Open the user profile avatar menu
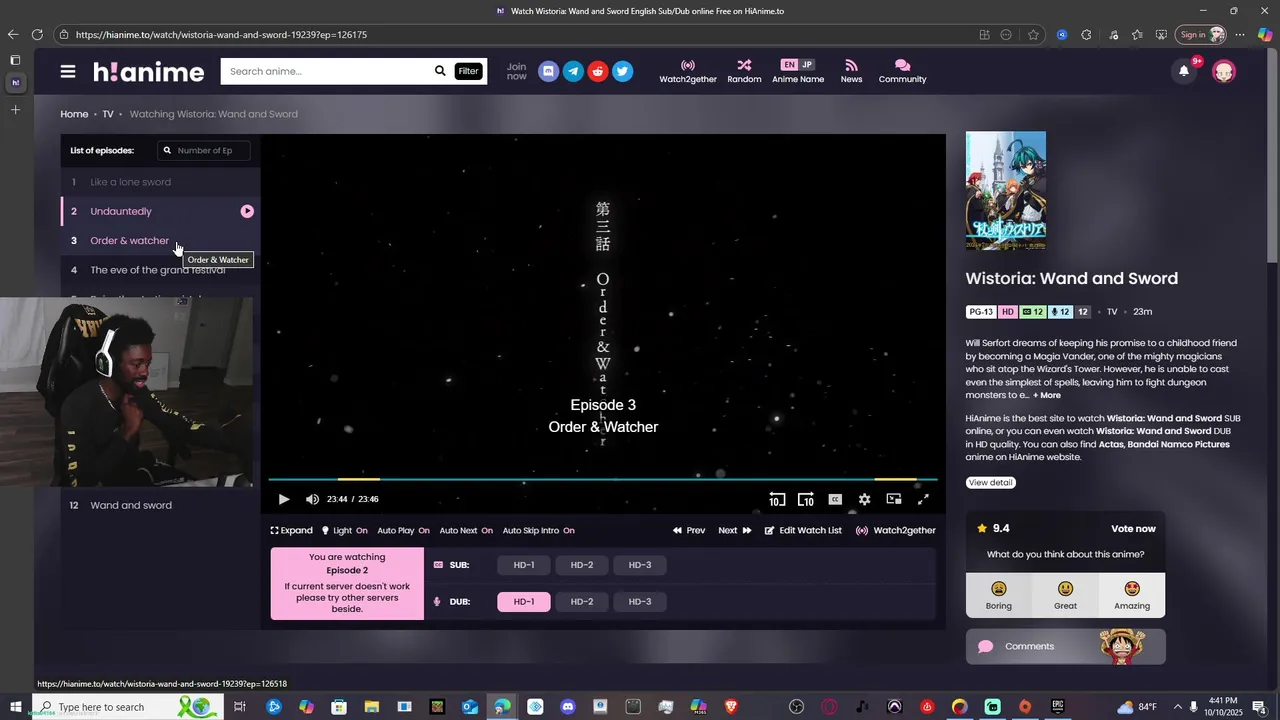Screen dimensions: 1280x720 (1224, 71)
